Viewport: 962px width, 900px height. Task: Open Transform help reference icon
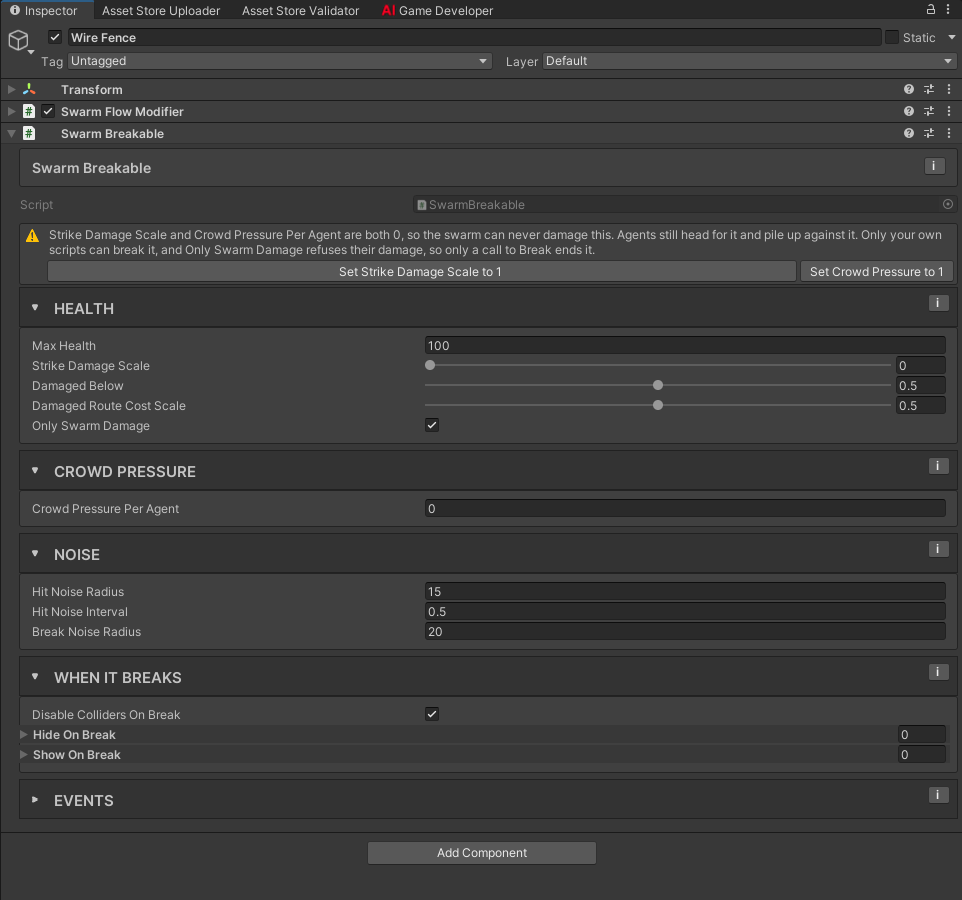(909, 89)
